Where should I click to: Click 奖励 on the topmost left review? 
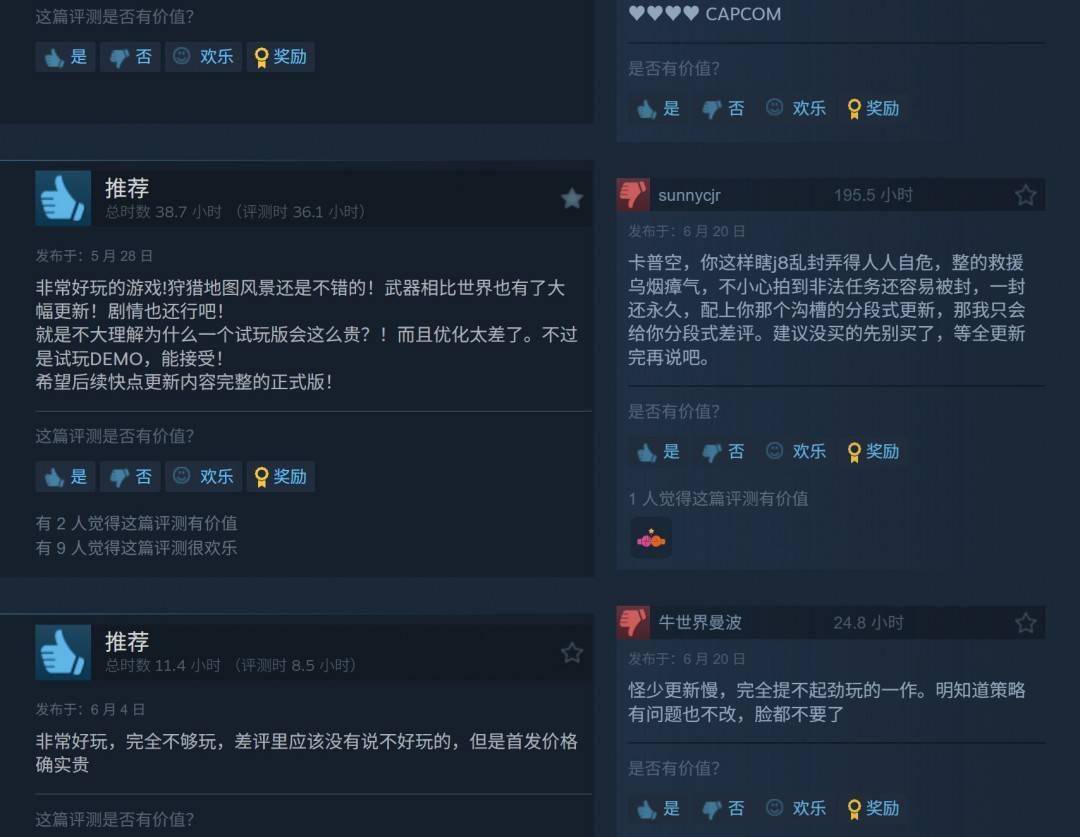tap(280, 56)
